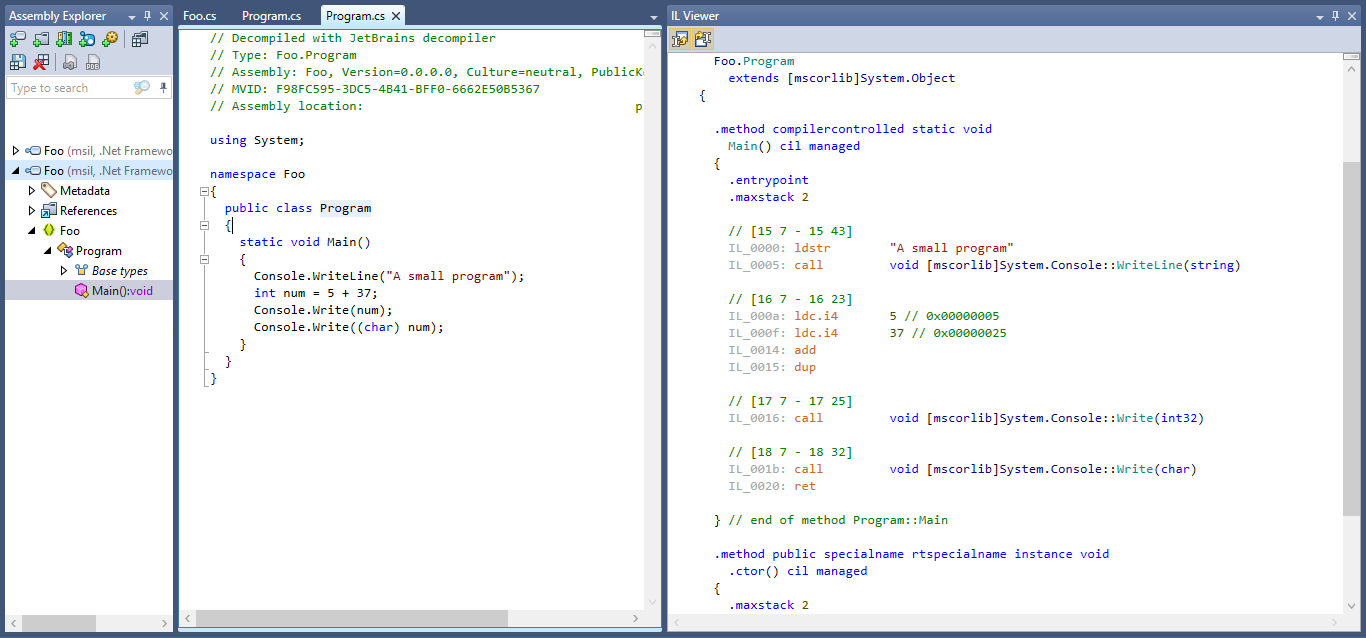
Task: Select Main():void in the tree
Action: tap(122, 290)
